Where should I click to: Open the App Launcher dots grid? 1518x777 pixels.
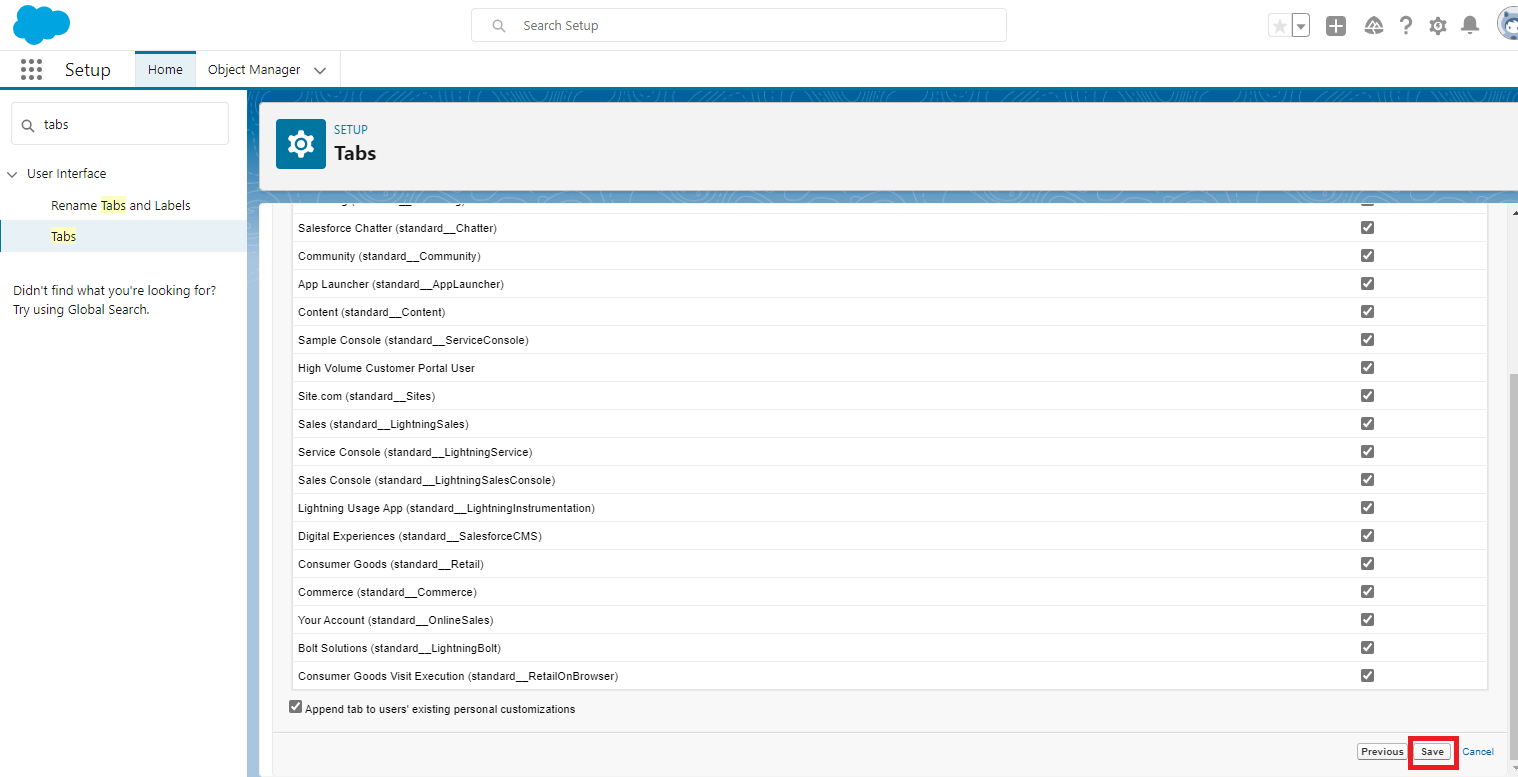tap(31, 70)
